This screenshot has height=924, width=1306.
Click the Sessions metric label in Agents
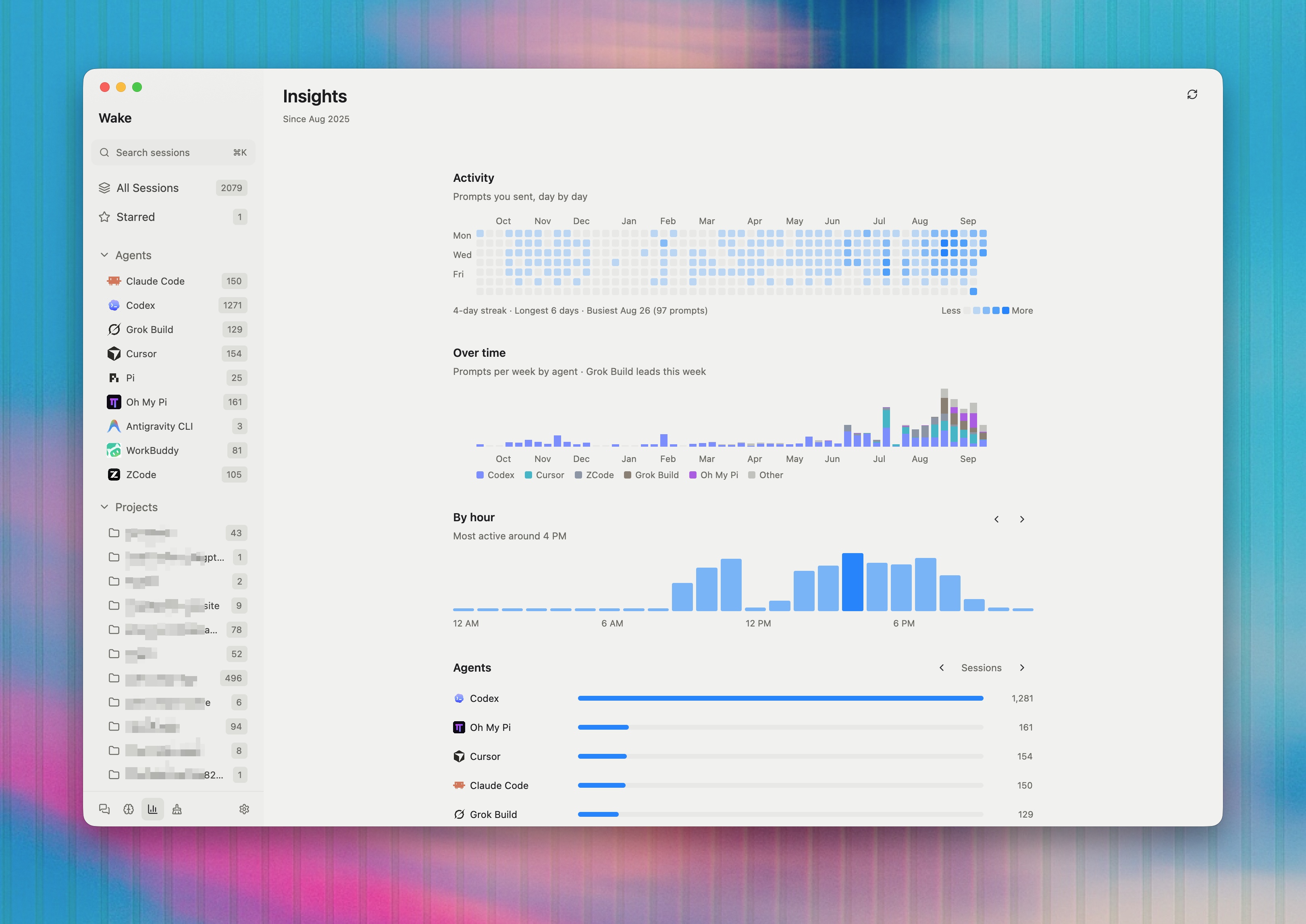point(981,668)
